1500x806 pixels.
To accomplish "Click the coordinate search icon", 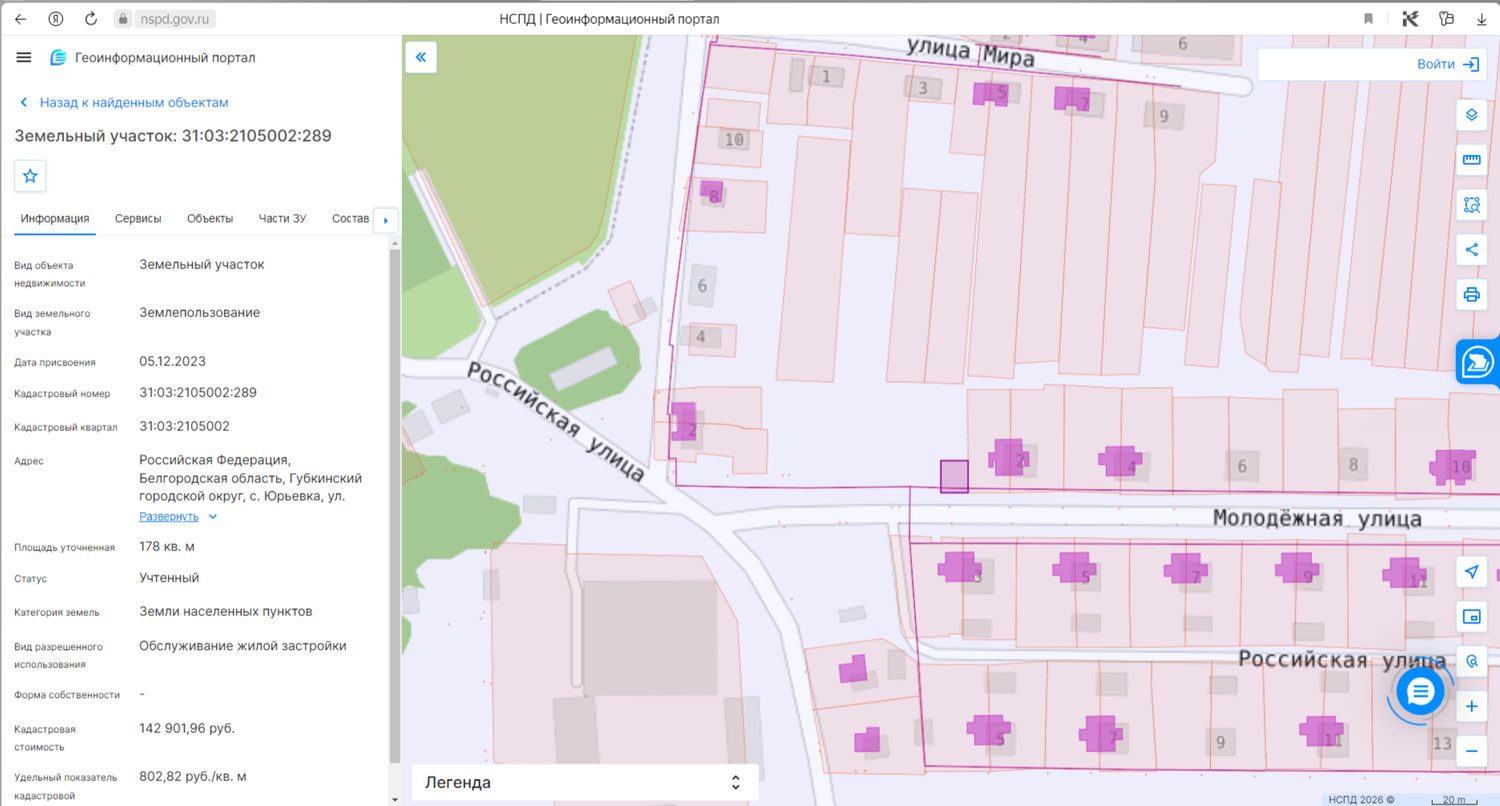I will (1471, 662).
